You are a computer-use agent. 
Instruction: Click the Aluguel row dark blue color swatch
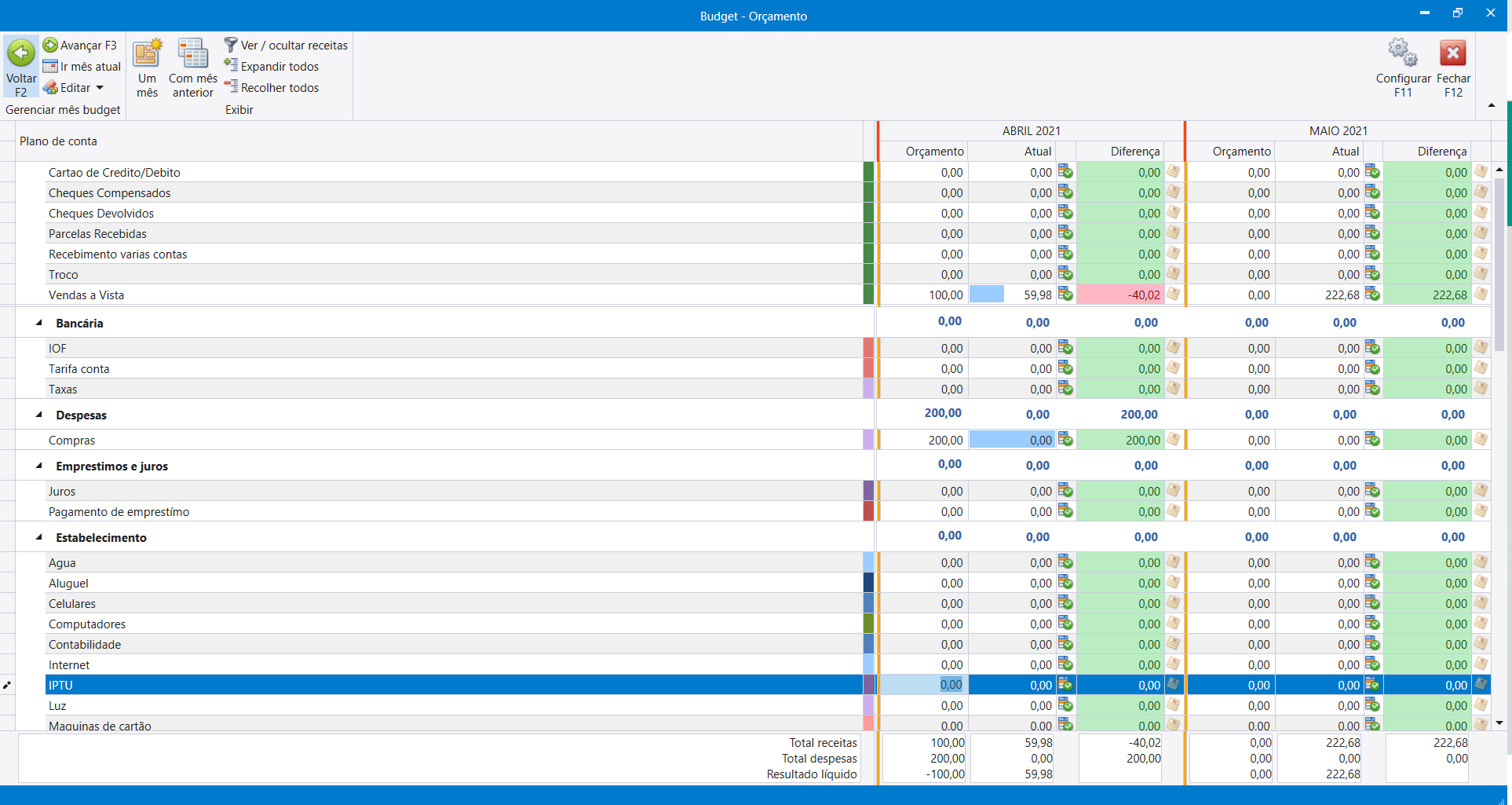tap(868, 583)
